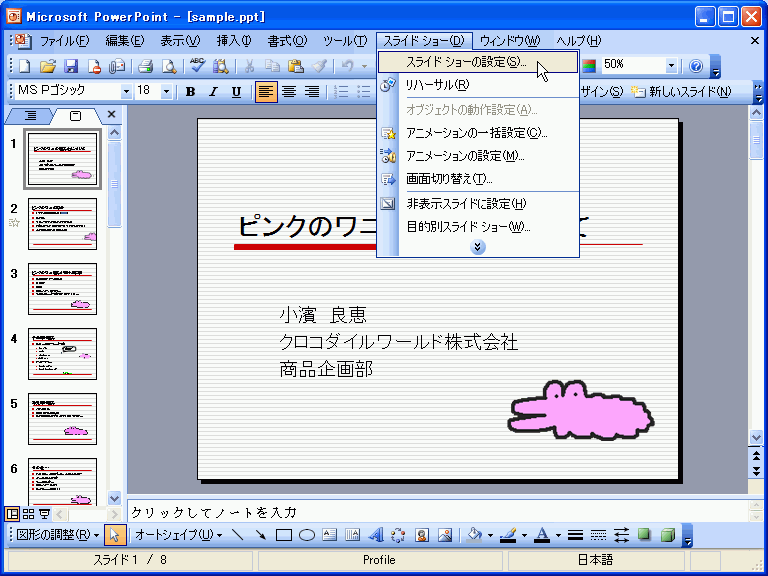768x576 pixels.
Task: Enable center text alignment
Action: [x=289, y=92]
